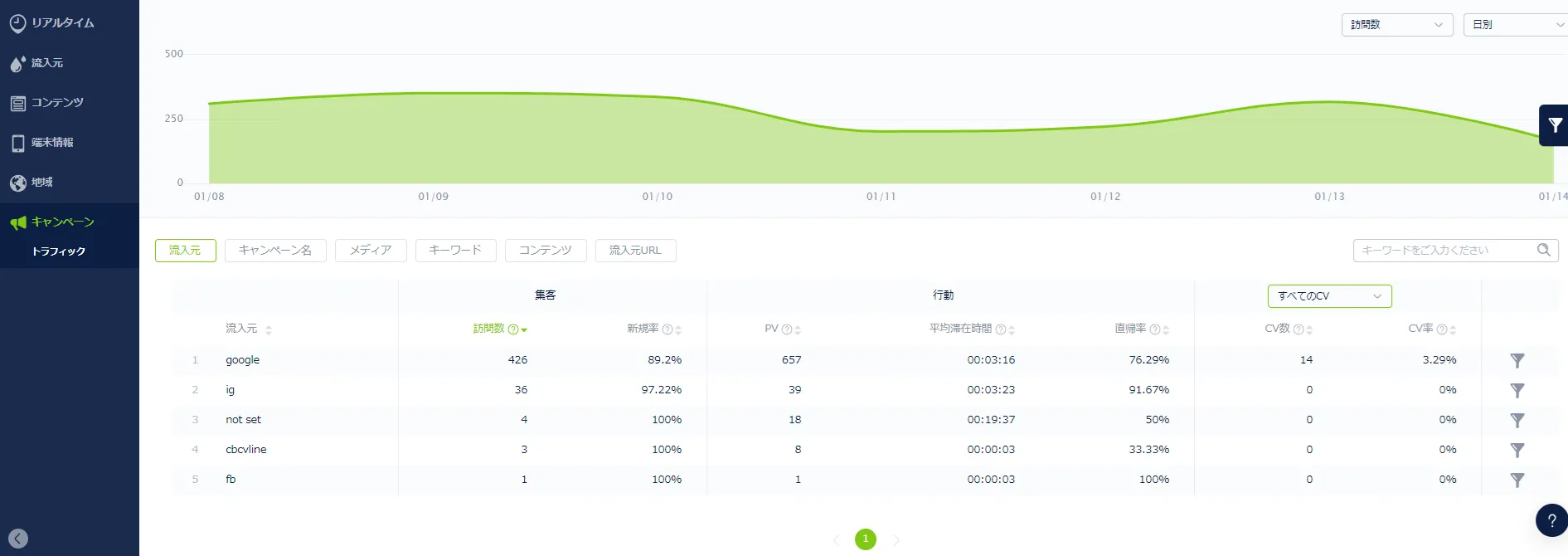Select the 流入元URL tab

click(635, 251)
